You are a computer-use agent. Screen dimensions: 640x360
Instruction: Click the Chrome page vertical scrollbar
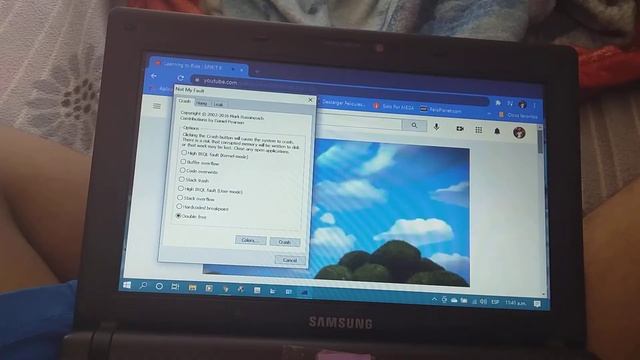point(541,210)
